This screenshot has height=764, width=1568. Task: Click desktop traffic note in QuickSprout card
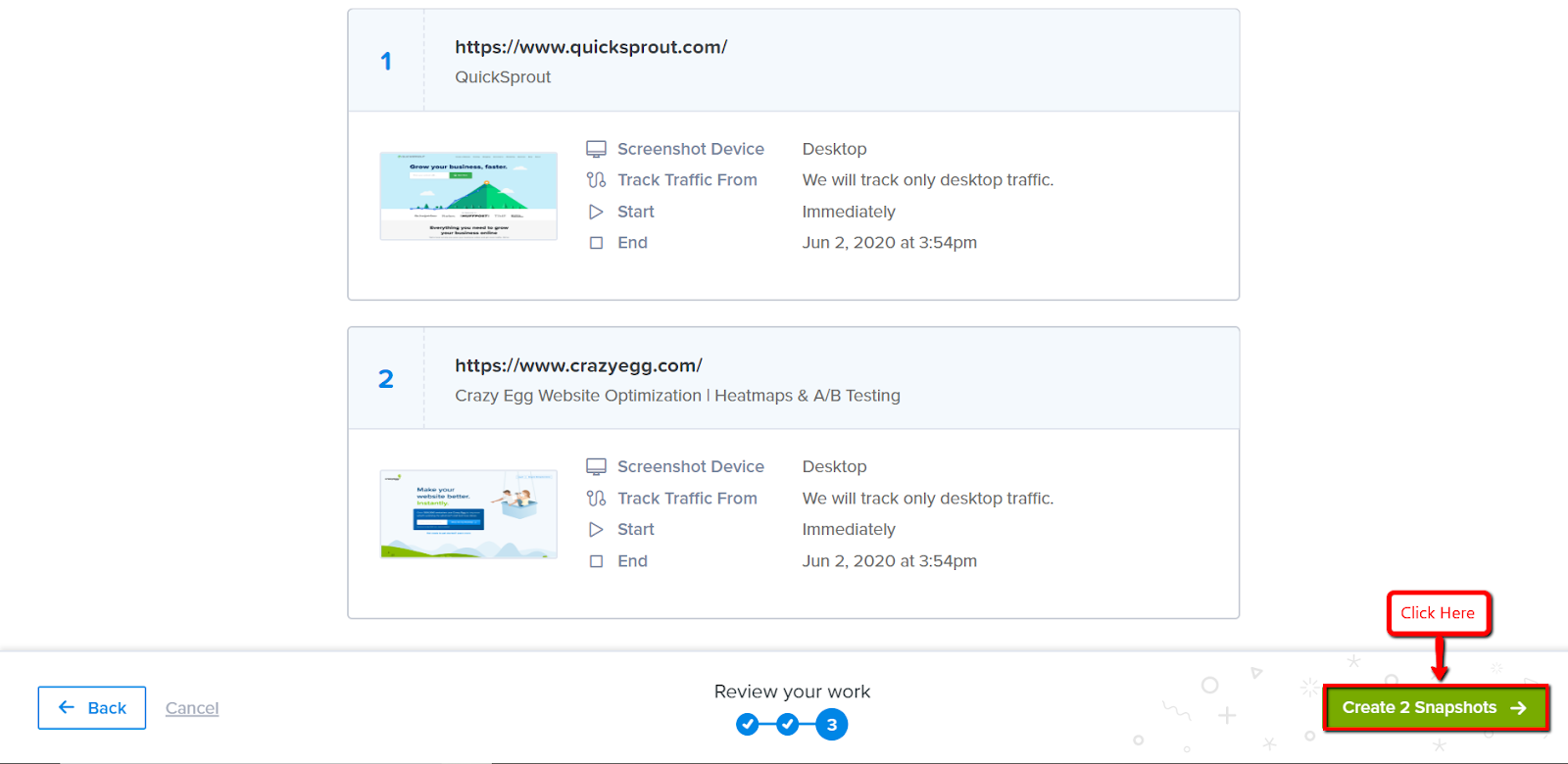(928, 180)
